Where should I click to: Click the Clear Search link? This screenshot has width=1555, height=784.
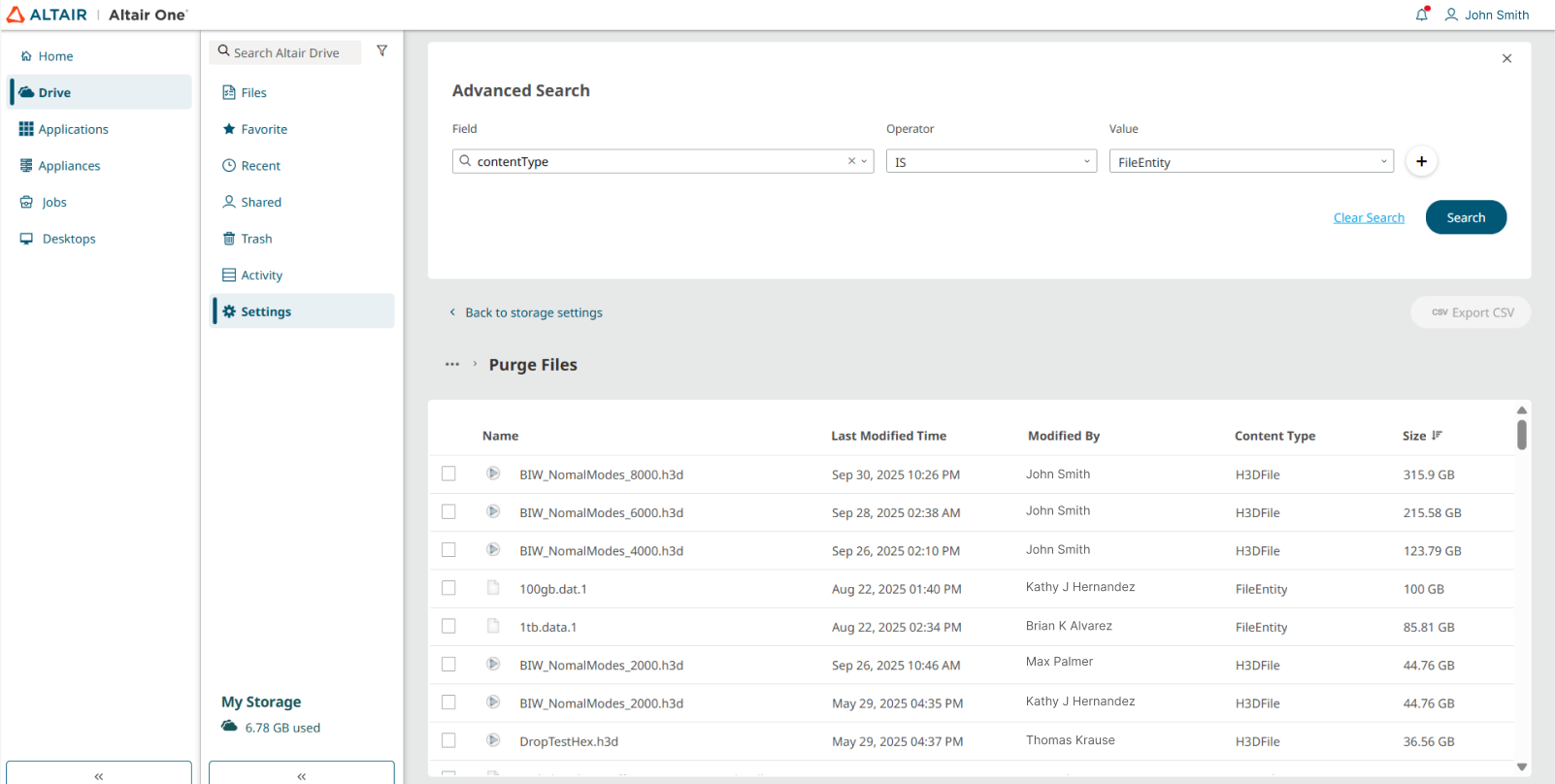point(1369,218)
